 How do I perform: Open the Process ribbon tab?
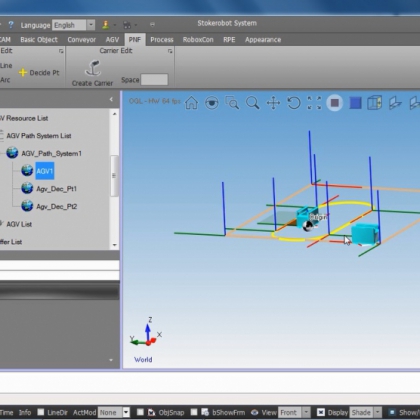tap(162, 40)
